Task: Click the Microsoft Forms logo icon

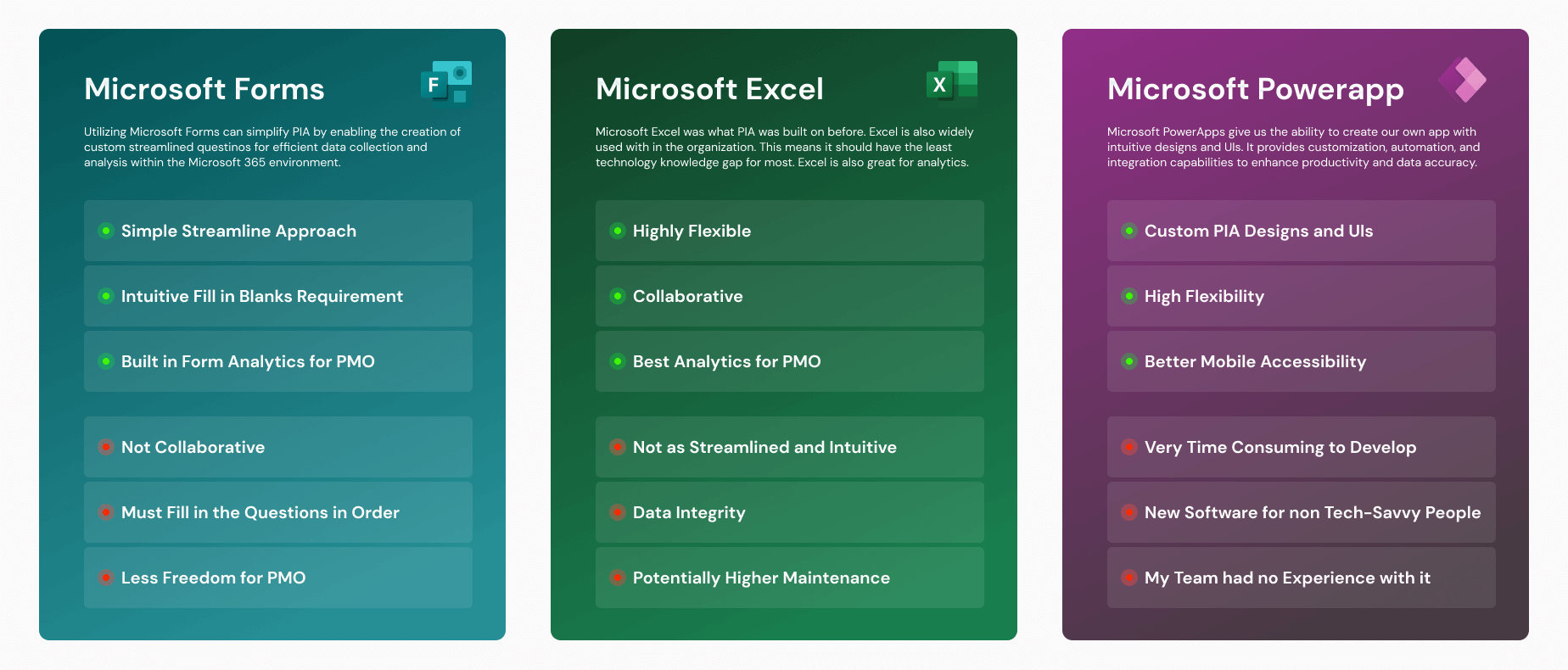Action: [446, 82]
